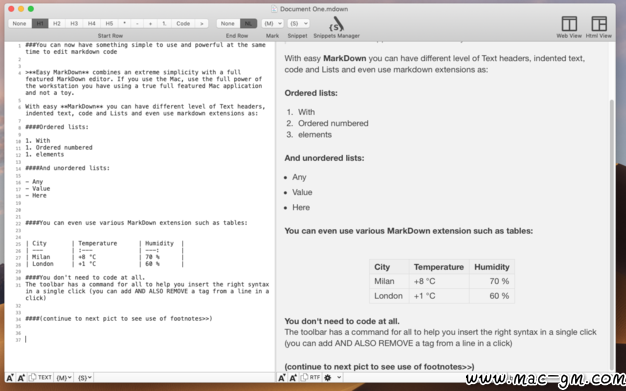Apply Code formatting start row

[x=183, y=24]
